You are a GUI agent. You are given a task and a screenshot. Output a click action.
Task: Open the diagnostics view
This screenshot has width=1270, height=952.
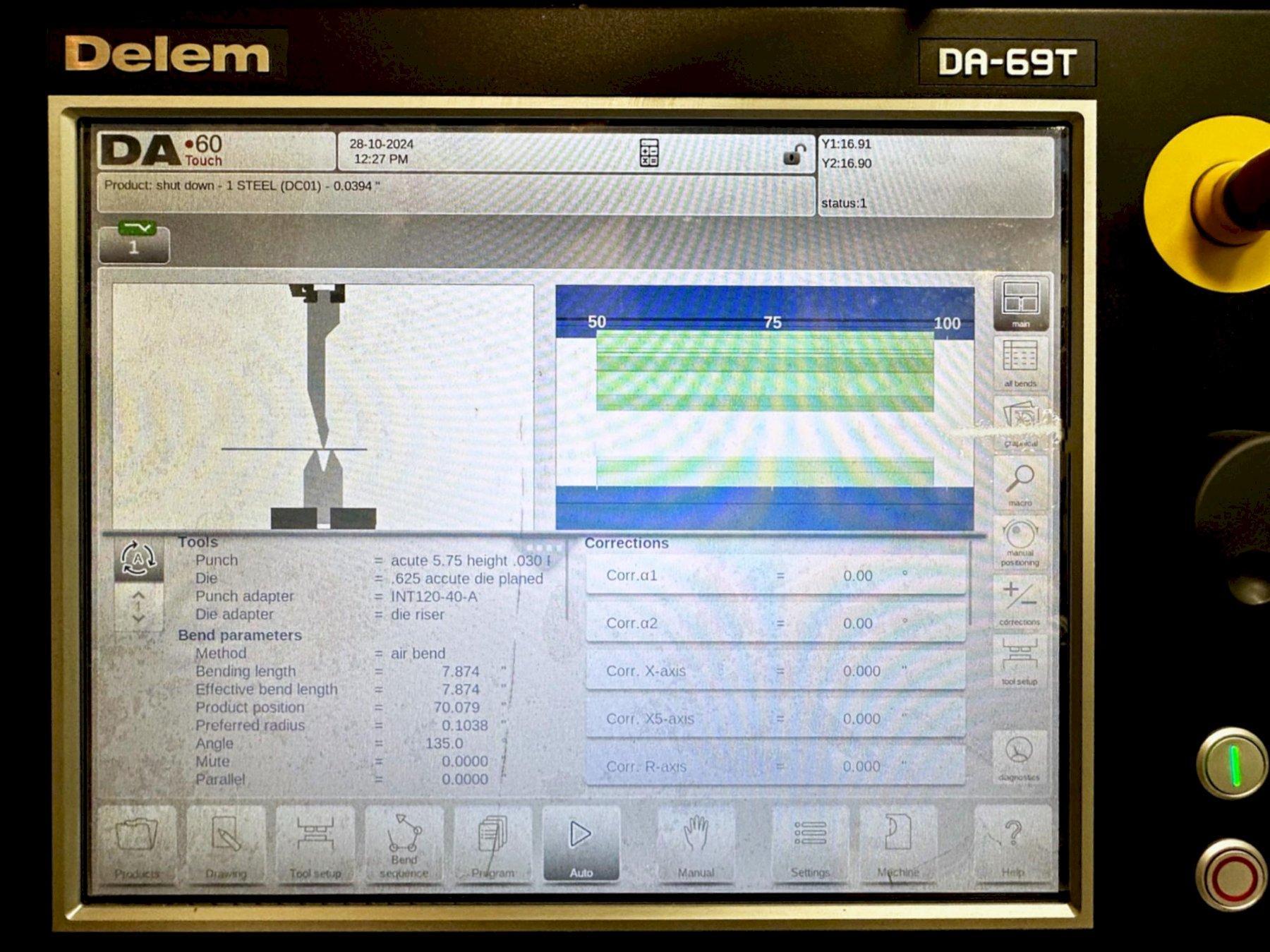coord(1019,757)
